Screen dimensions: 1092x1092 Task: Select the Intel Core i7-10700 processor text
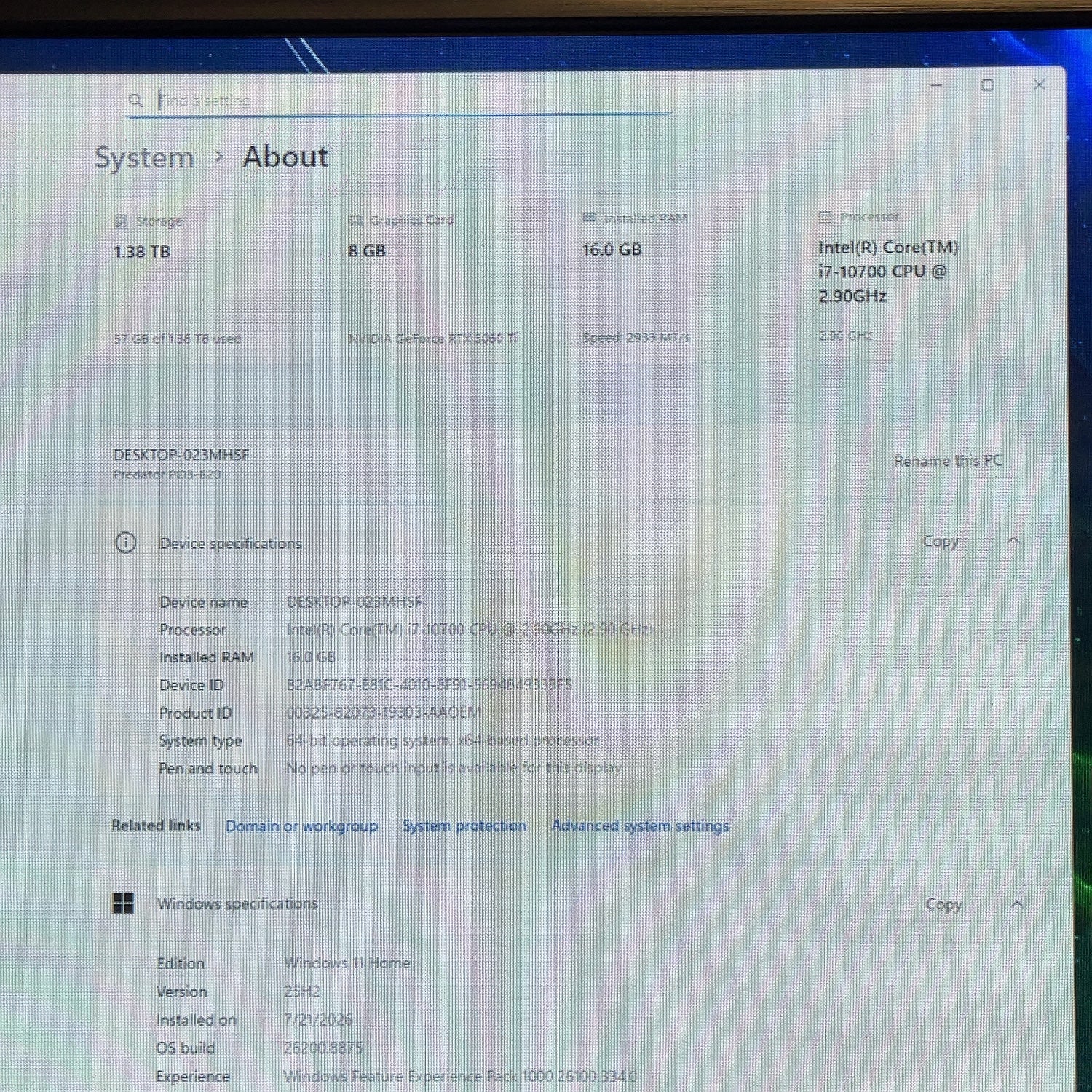coord(888,272)
